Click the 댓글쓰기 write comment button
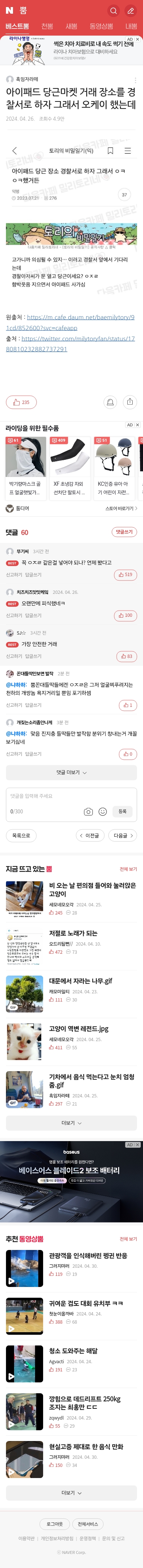143x1568 pixels. [125, 532]
